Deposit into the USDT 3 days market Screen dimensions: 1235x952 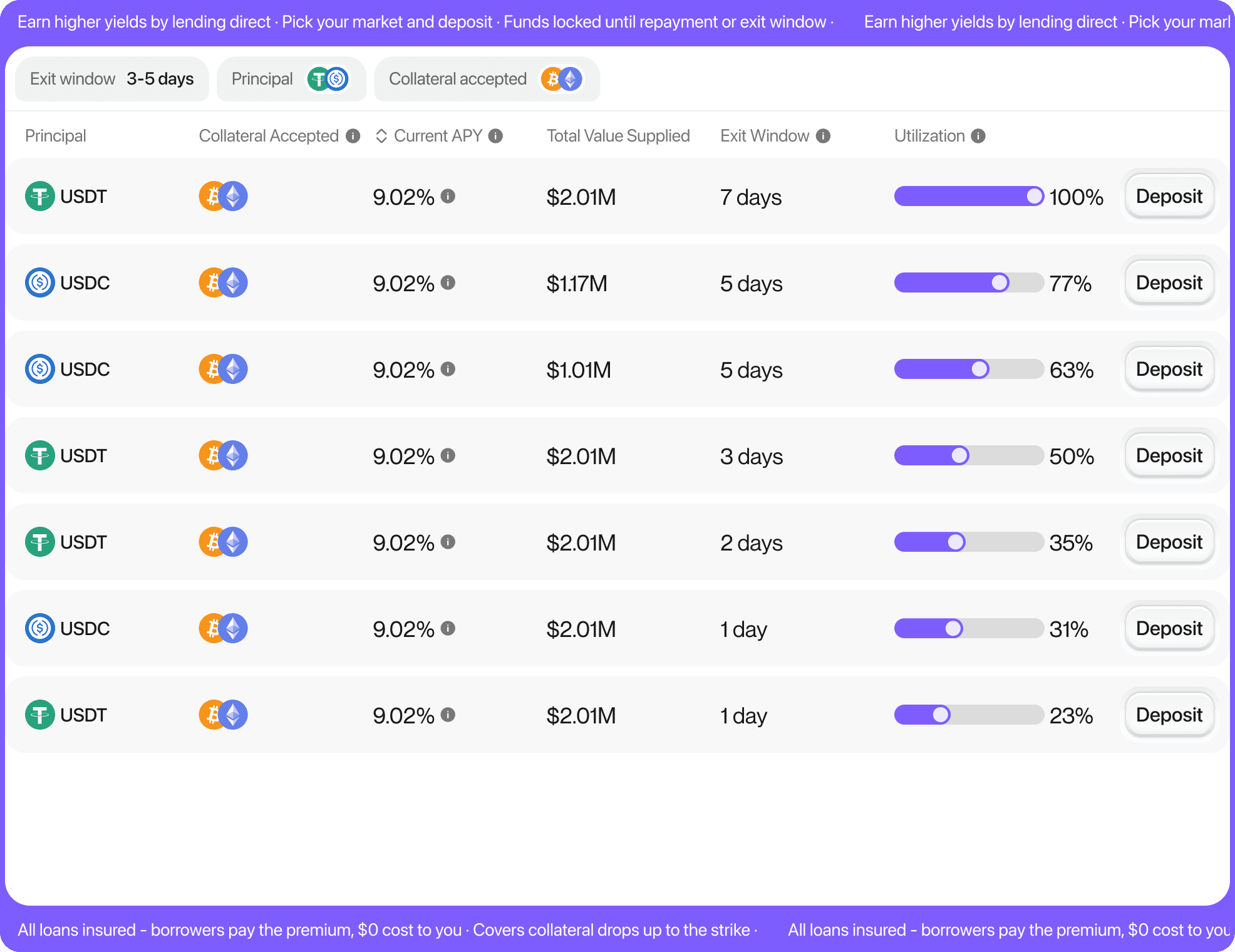(x=1169, y=455)
